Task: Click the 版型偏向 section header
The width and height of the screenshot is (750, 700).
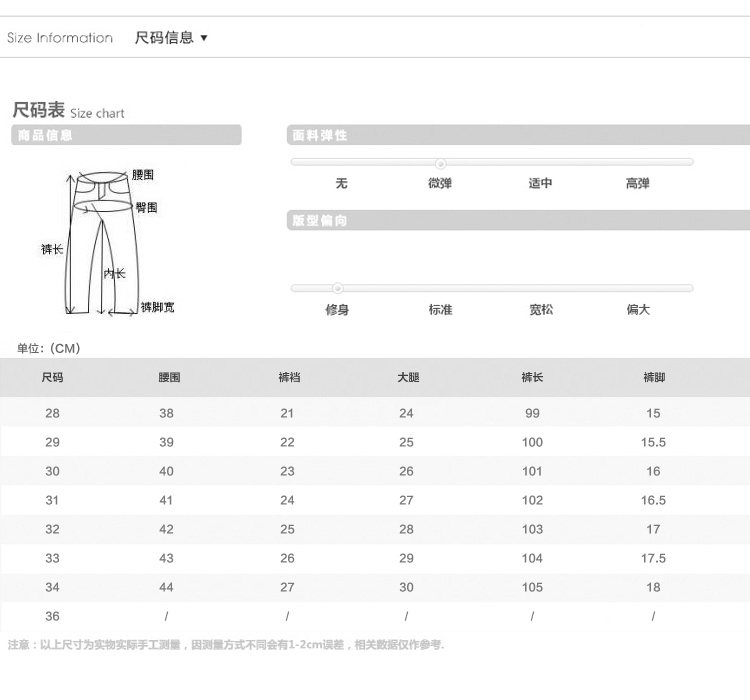Action: (x=518, y=220)
